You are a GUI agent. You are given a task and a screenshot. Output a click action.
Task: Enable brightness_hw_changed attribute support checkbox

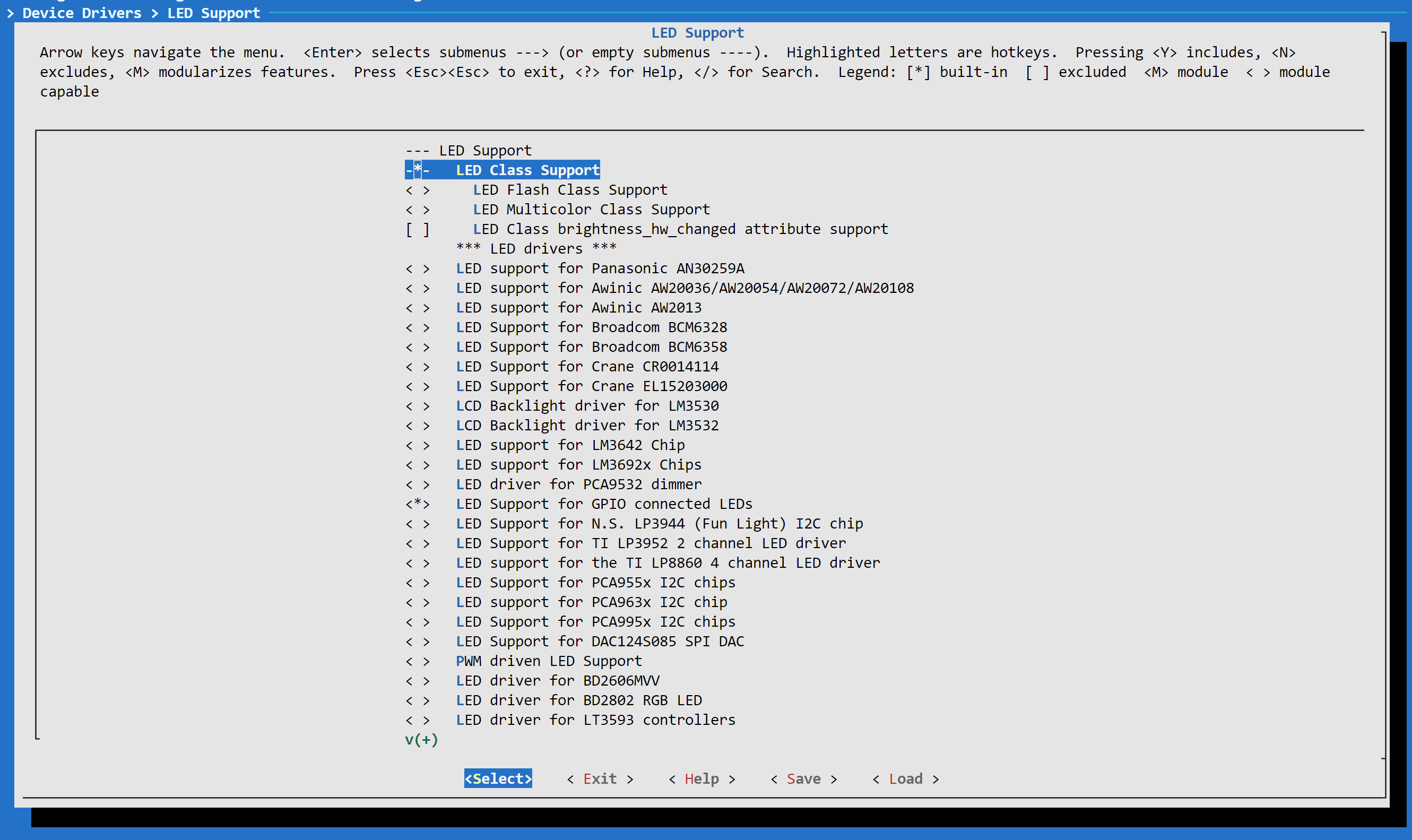tap(418, 230)
